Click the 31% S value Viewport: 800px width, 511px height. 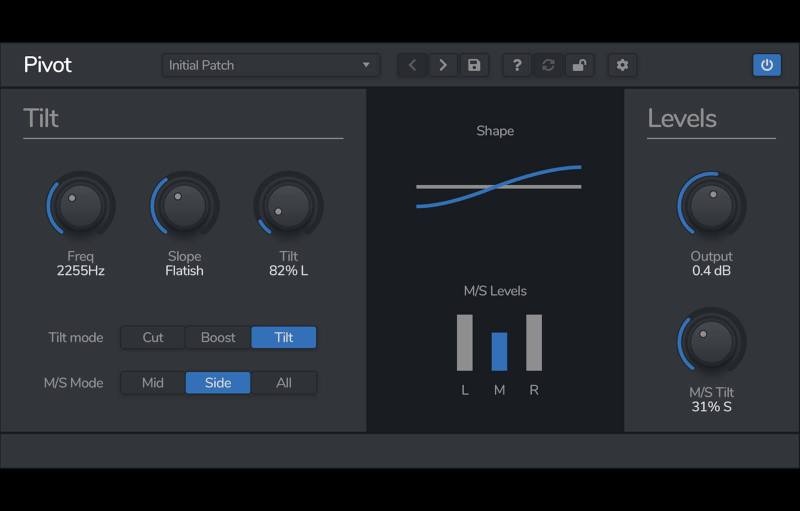point(712,407)
